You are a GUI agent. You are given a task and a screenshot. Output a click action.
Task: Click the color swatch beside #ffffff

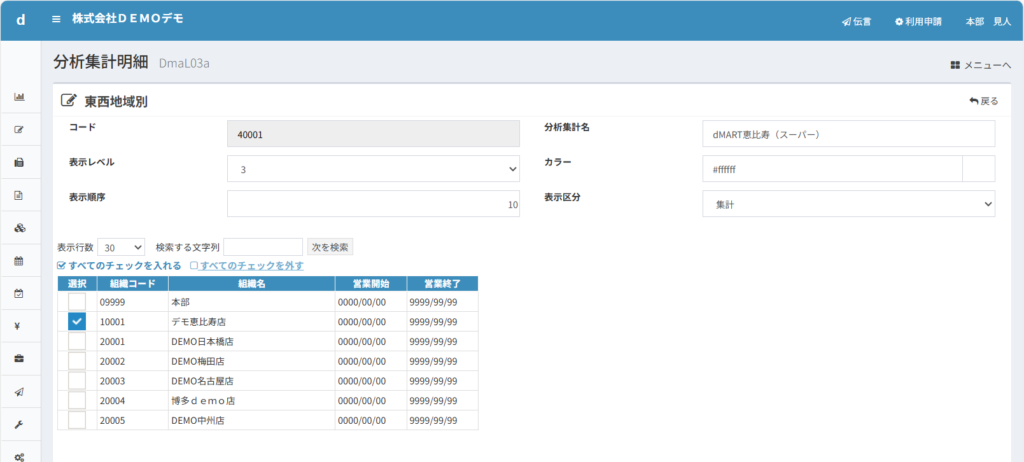point(978,169)
